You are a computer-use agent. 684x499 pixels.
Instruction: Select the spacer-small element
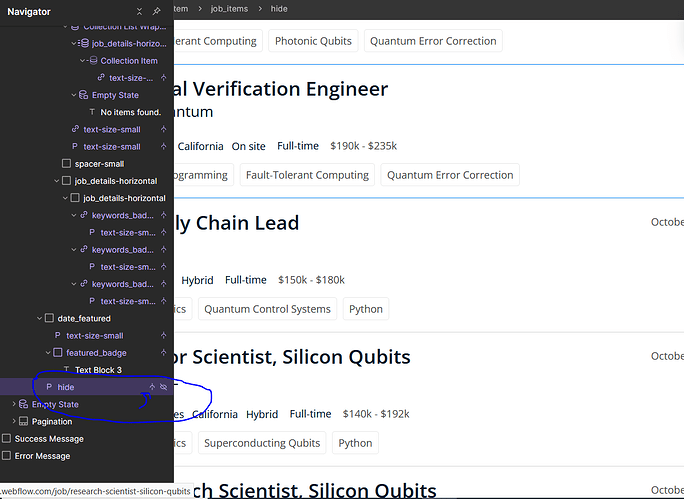[x=99, y=164]
